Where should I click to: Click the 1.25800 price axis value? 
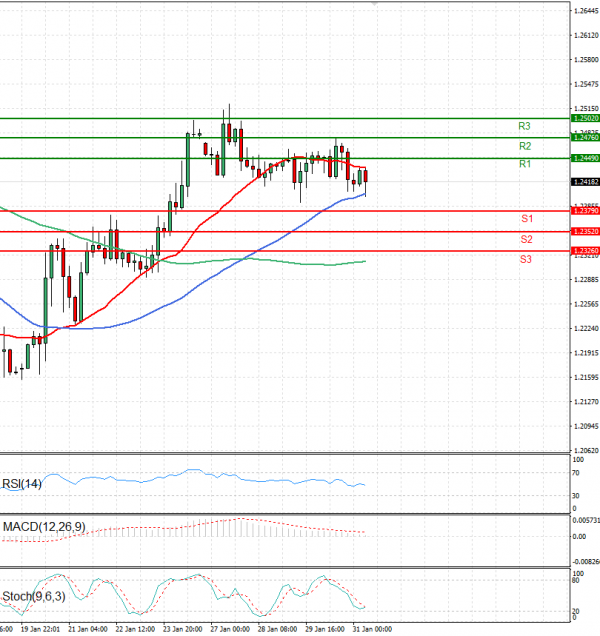[586, 60]
